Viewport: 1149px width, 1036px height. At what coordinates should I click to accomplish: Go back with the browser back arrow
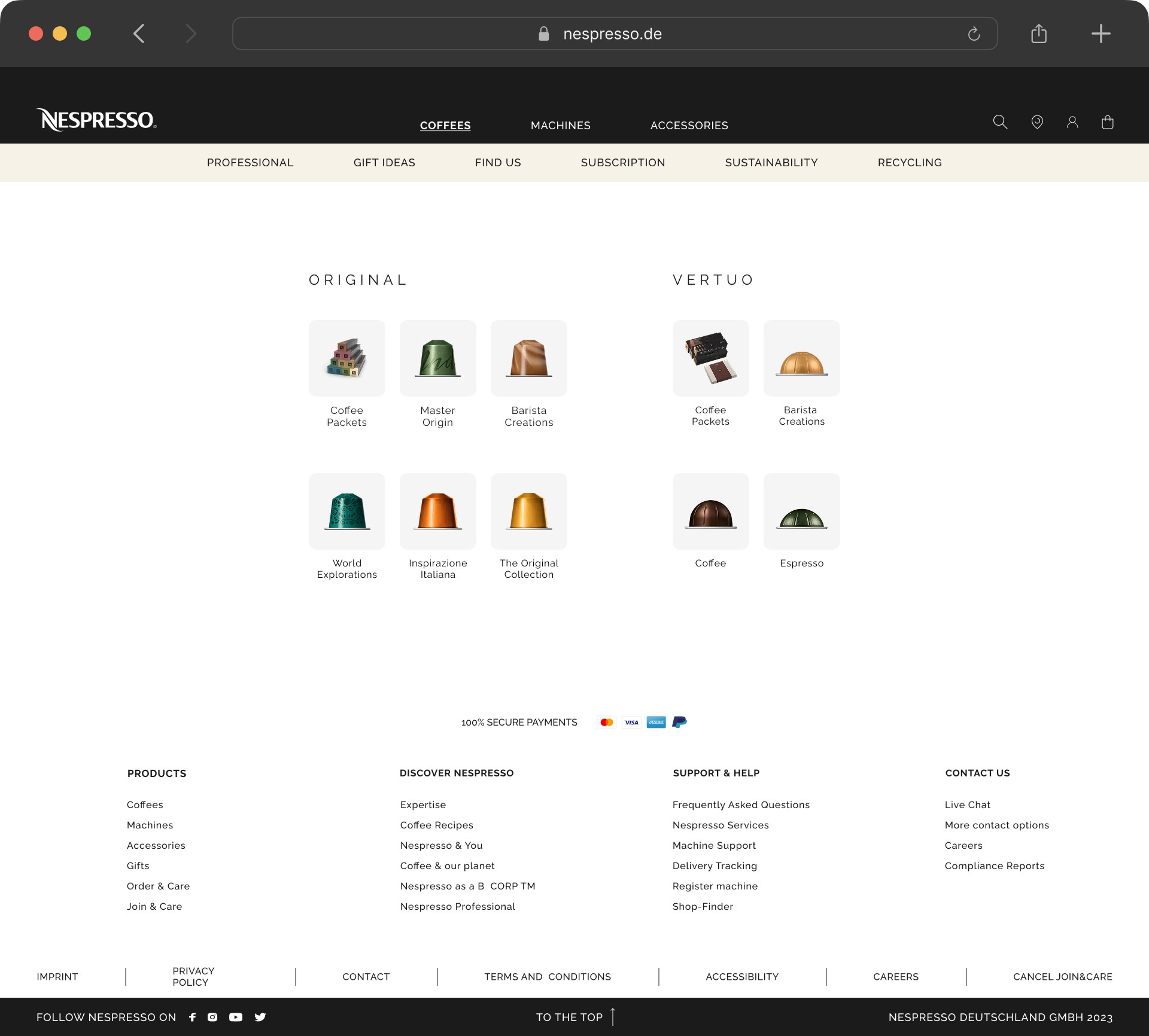(139, 33)
